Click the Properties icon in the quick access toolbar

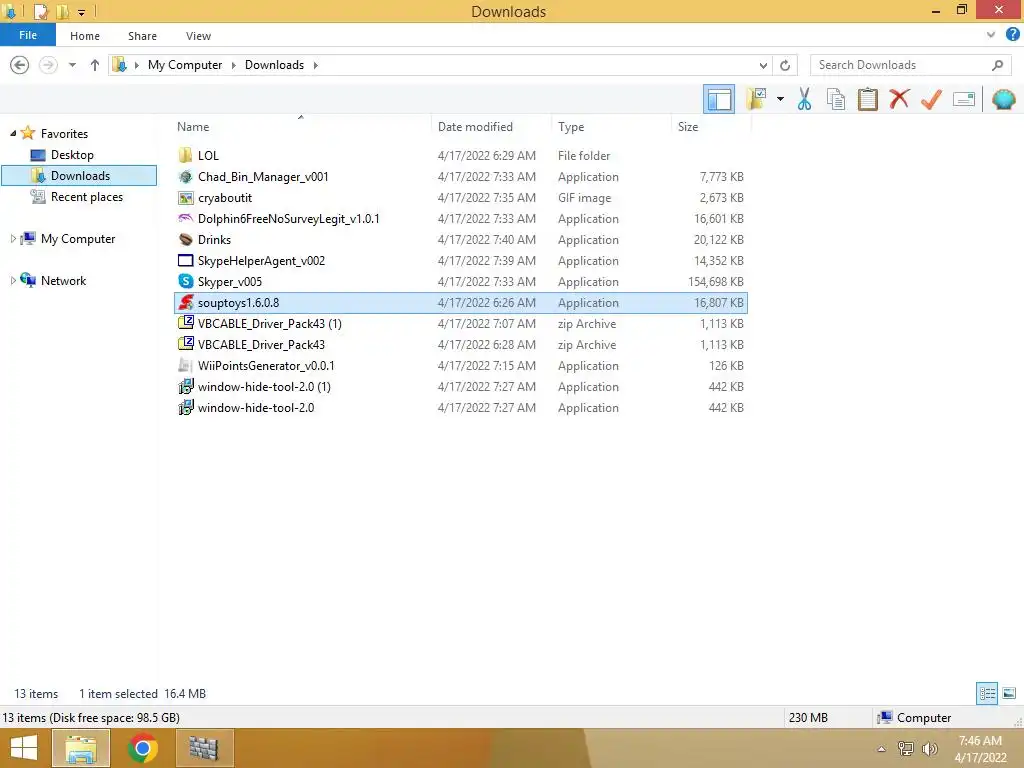40,11
